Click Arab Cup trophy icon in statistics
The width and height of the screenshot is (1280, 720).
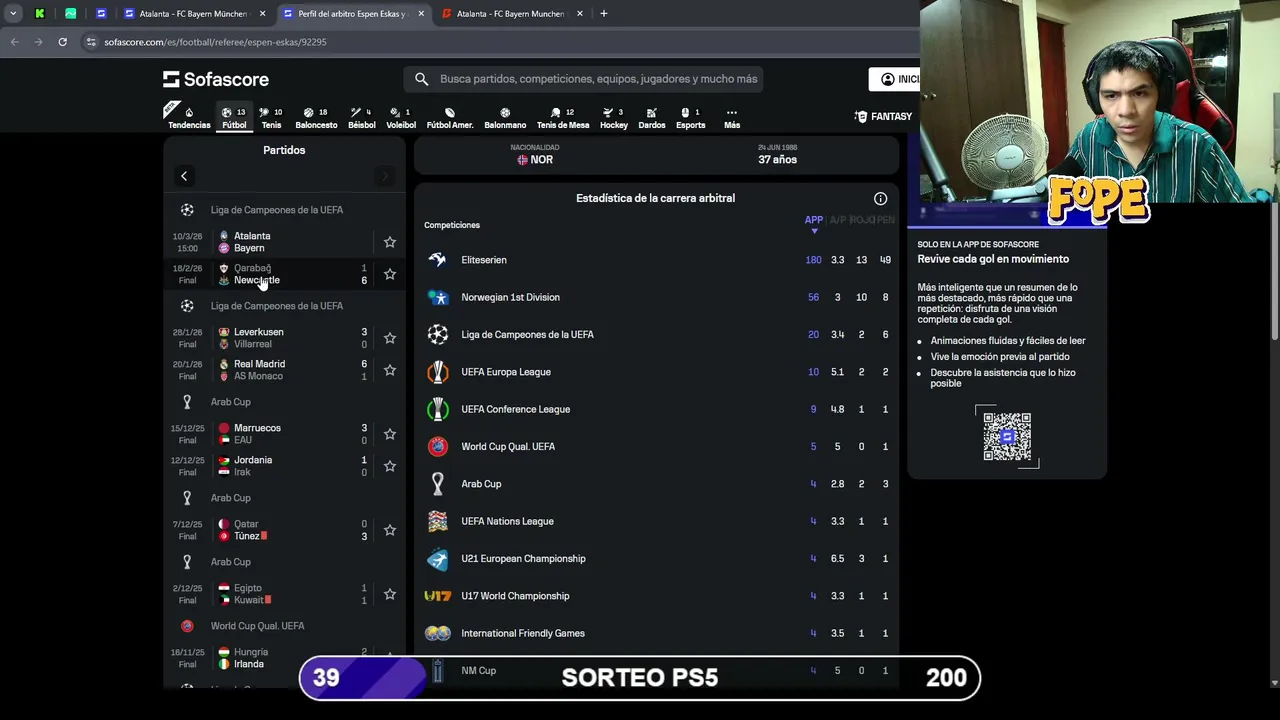(x=437, y=484)
